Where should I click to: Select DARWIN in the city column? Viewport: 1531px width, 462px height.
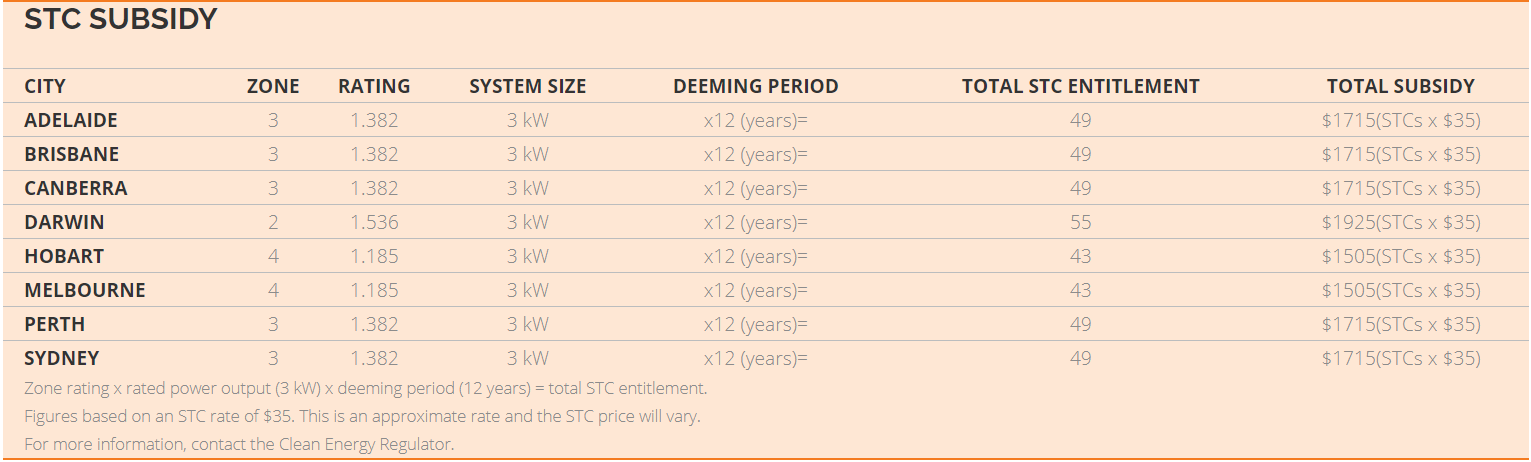tap(64, 222)
